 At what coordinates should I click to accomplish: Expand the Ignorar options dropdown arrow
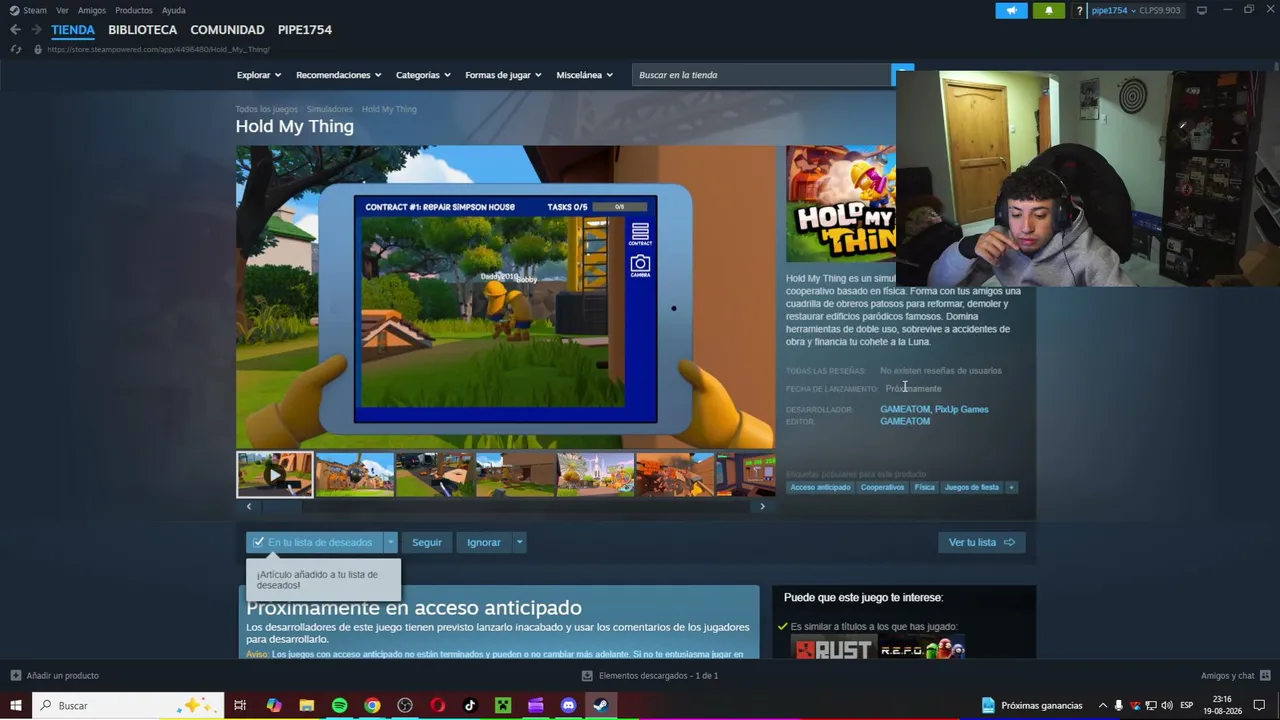519,542
